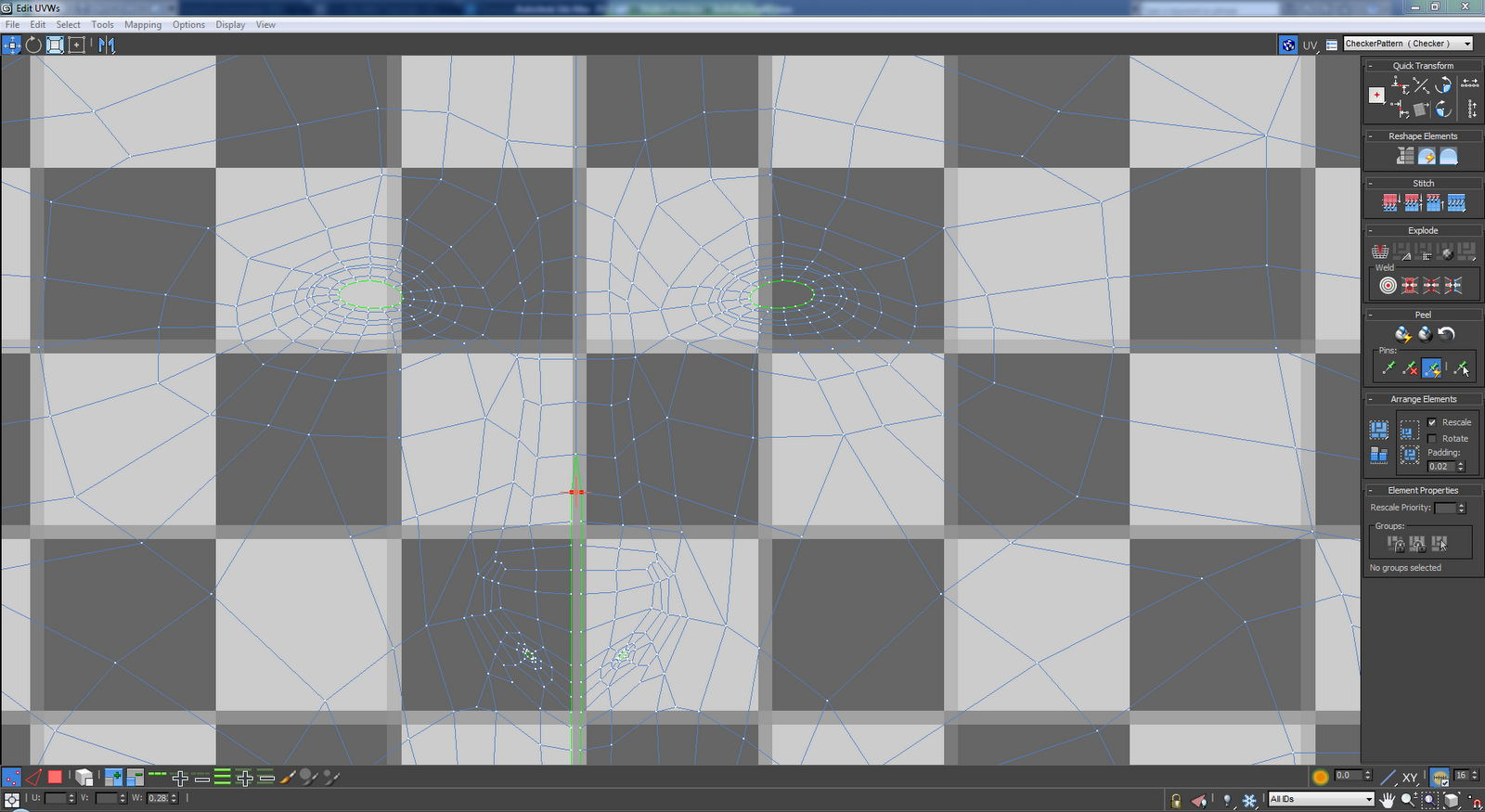Click Pin Selected icon under Pins

tap(1389, 367)
